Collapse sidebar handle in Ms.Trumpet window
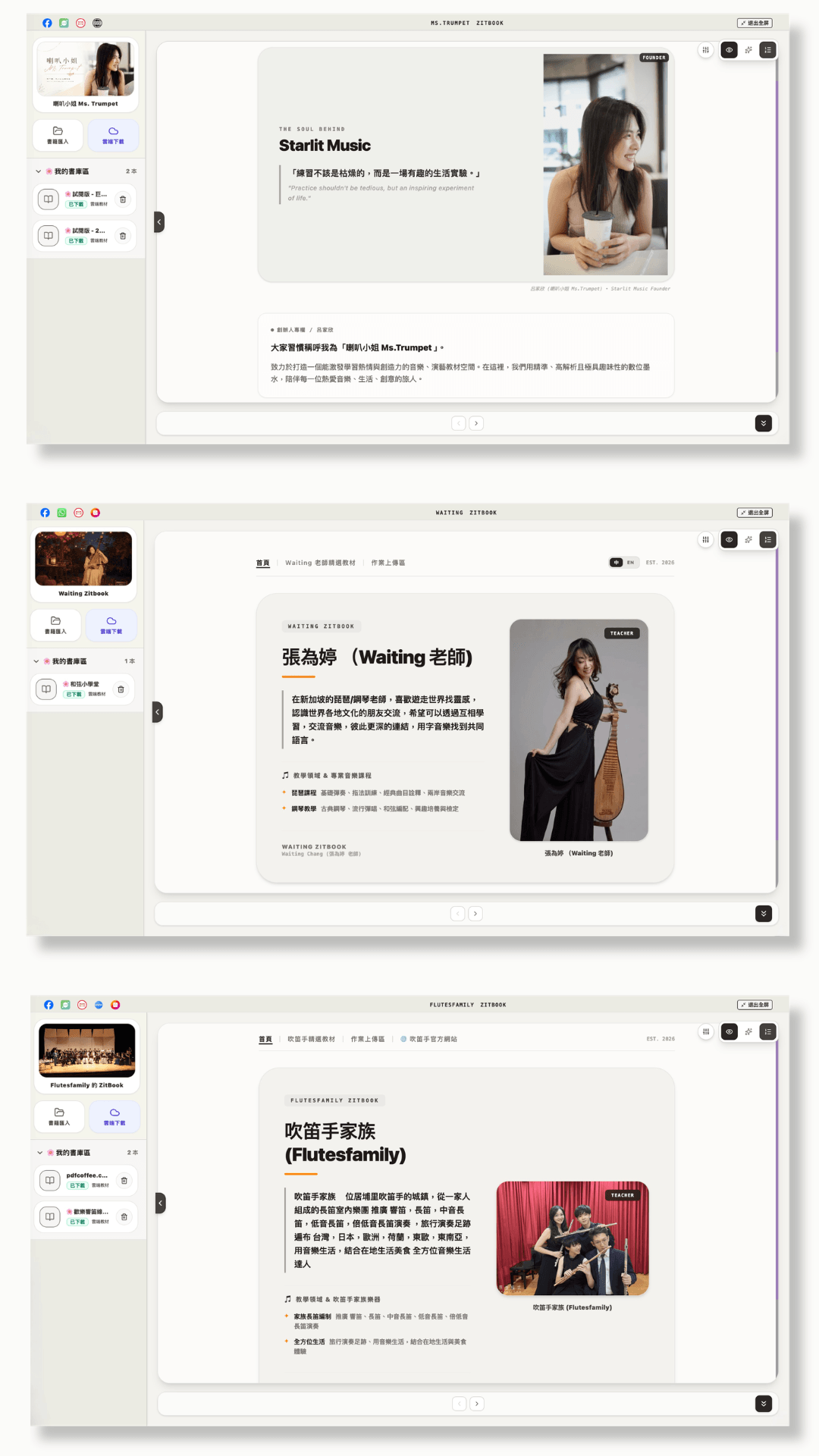819x1456 pixels. click(159, 222)
